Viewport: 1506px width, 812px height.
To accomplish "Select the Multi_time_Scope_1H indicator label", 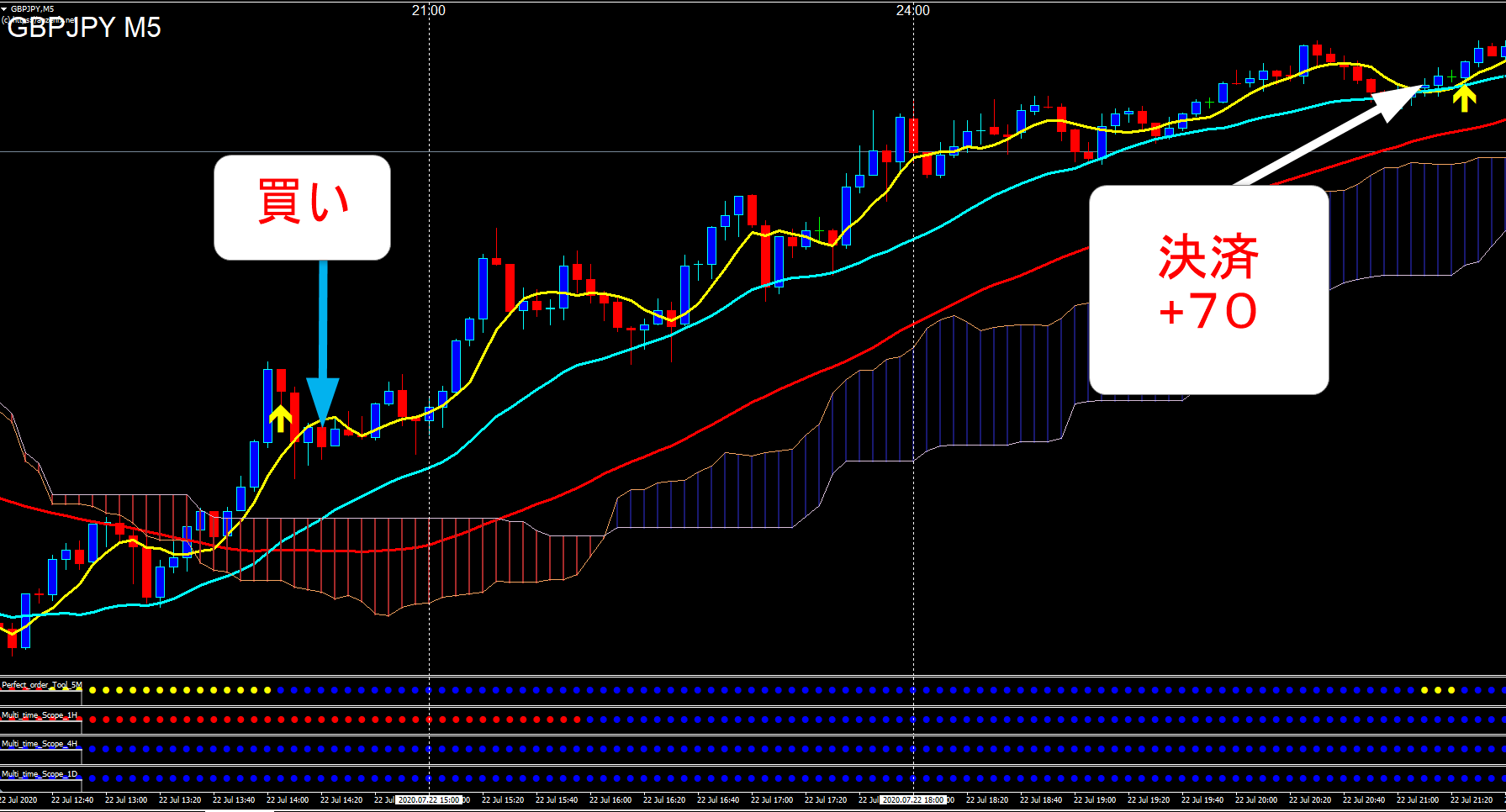I will (39, 715).
